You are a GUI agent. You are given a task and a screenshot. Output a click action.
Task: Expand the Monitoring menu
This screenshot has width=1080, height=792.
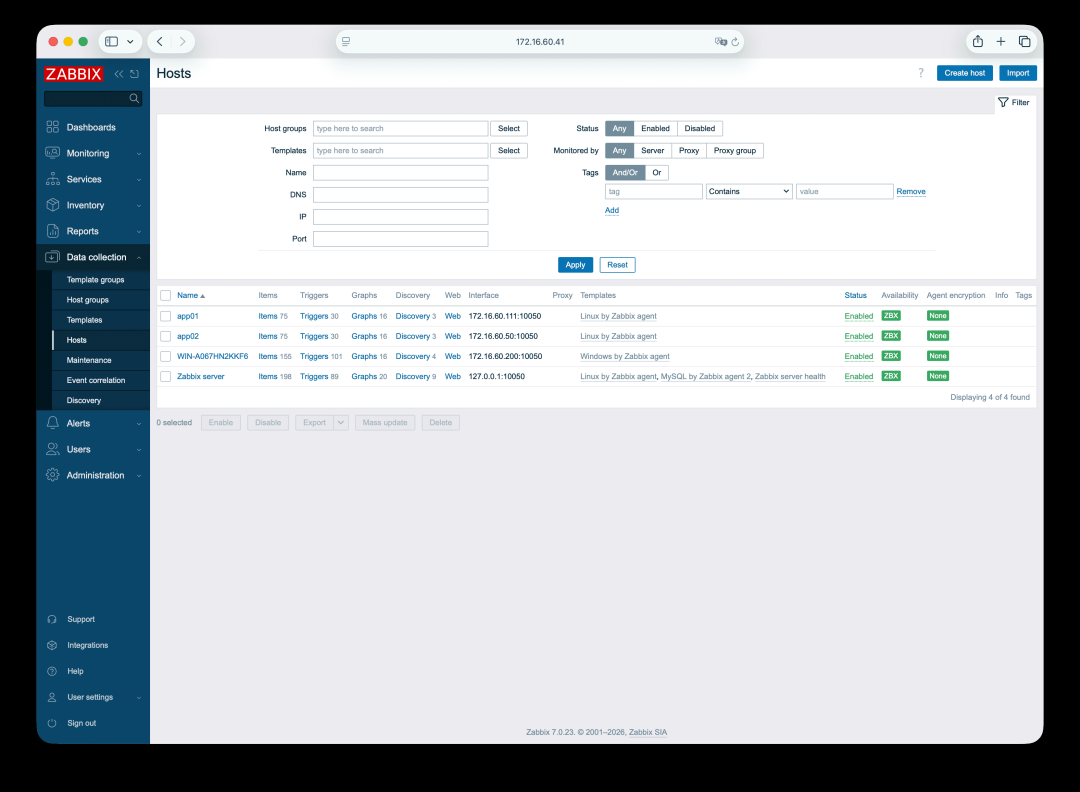(93, 154)
